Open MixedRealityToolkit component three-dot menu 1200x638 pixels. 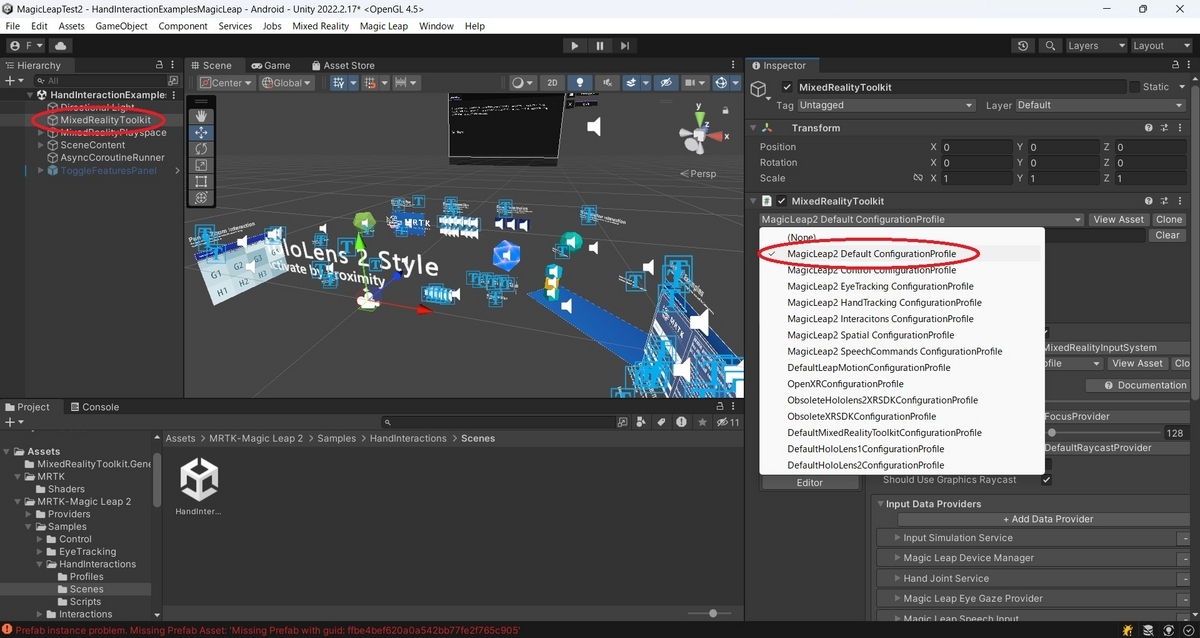point(1182,201)
